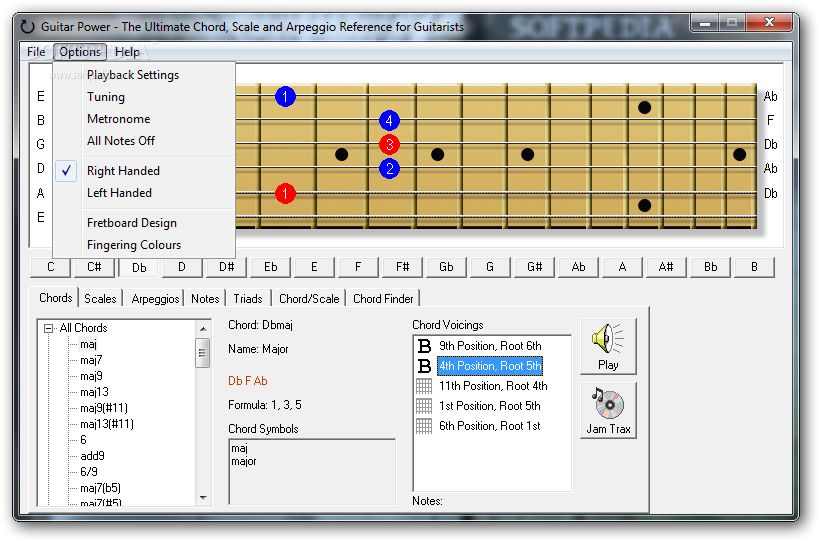This screenshot has width=820, height=542.
Task: Click the Play speaker icon
Action: (607, 338)
